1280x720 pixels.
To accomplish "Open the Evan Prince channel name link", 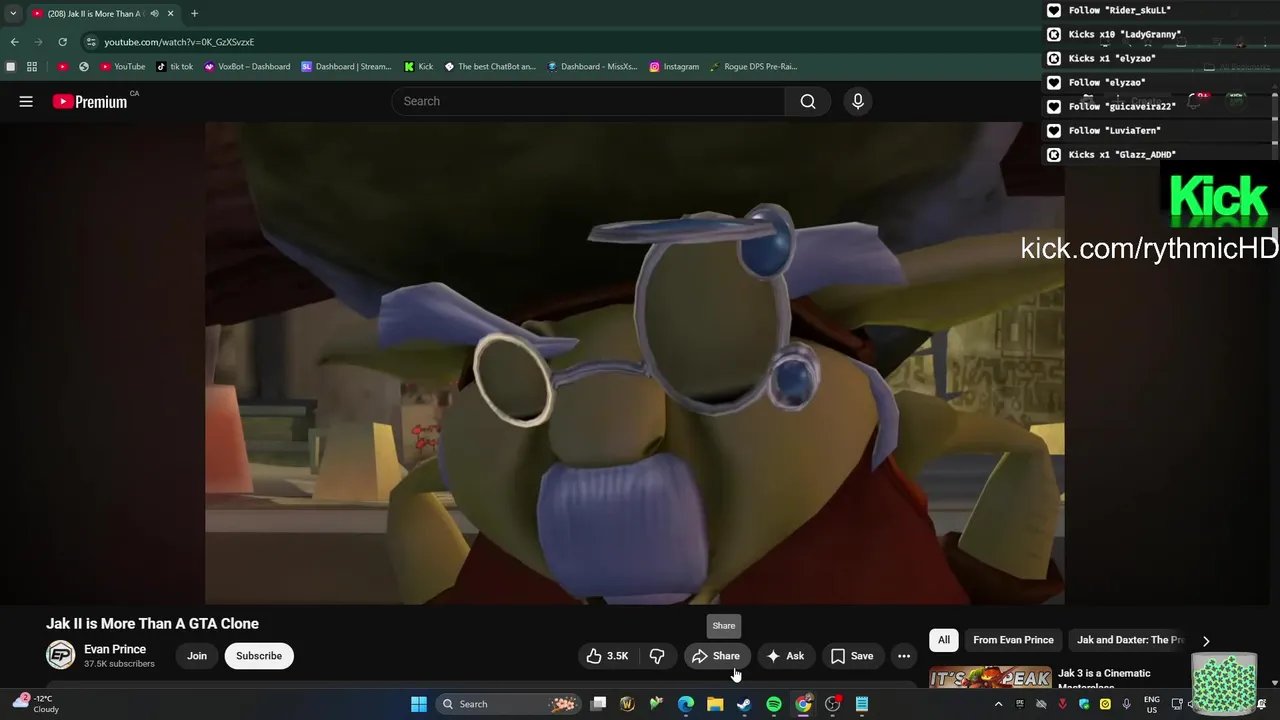I will [x=115, y=649].
